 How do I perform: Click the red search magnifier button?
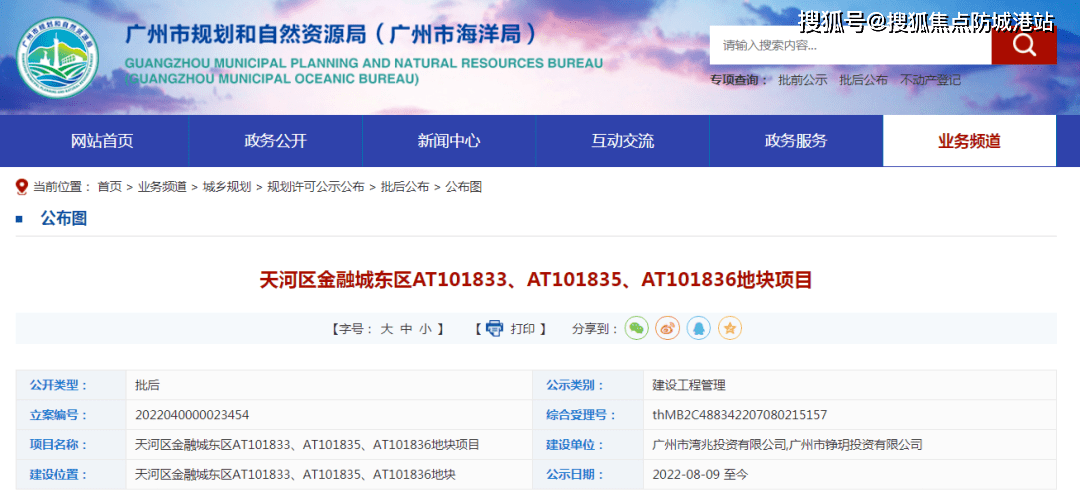point(1024,45)
